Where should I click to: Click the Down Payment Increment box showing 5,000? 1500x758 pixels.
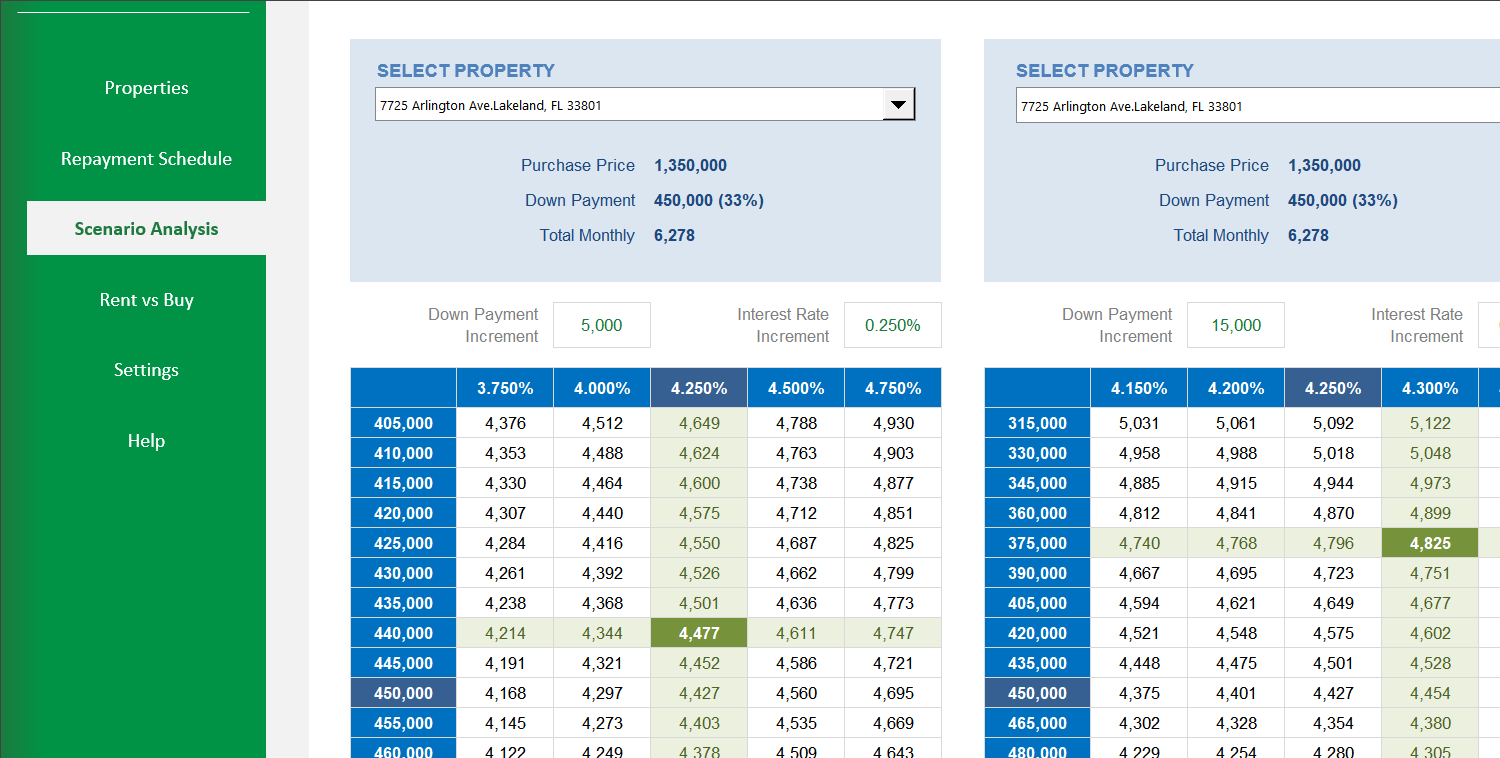point(601,325)
